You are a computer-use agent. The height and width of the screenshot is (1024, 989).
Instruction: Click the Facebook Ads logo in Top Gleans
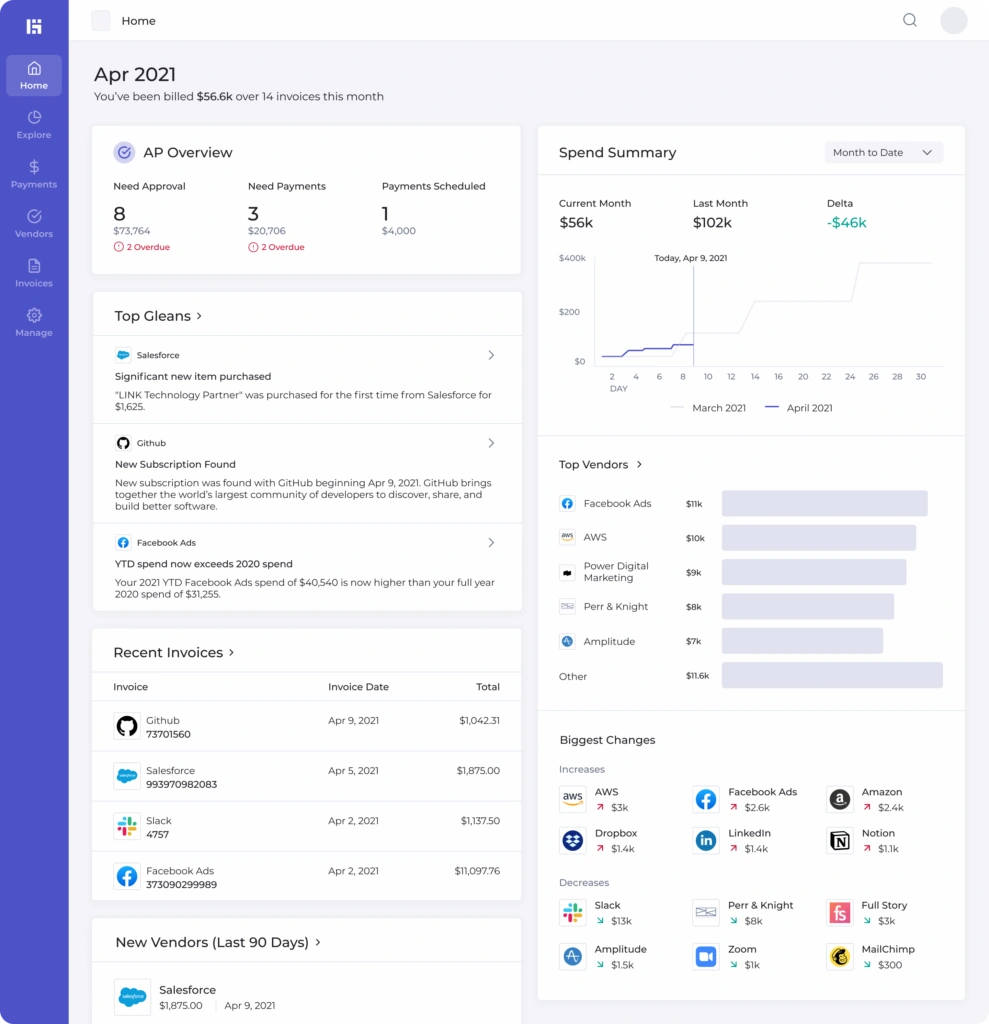123,543
